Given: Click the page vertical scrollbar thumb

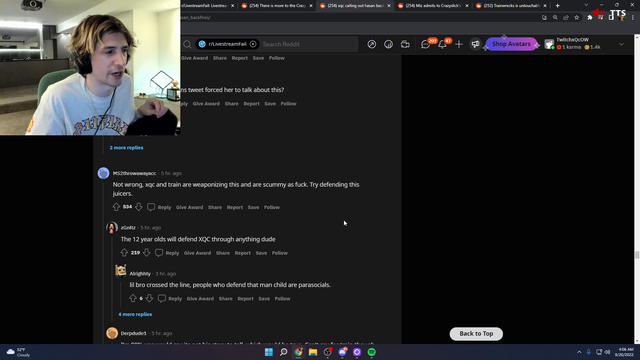Looking at the screenshot, I should (x=637, y=255).
